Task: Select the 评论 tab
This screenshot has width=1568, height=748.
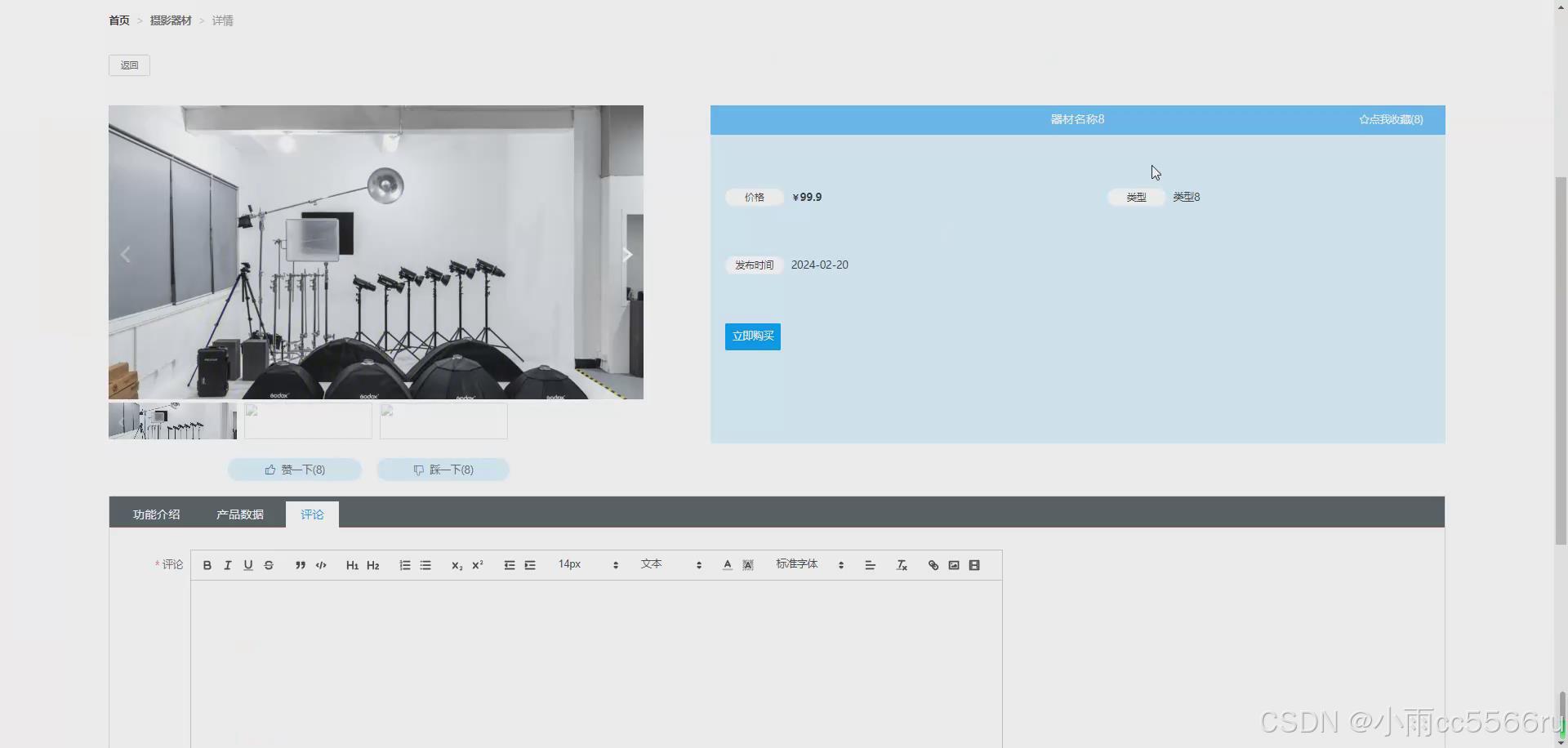Action: coord(312,514)
